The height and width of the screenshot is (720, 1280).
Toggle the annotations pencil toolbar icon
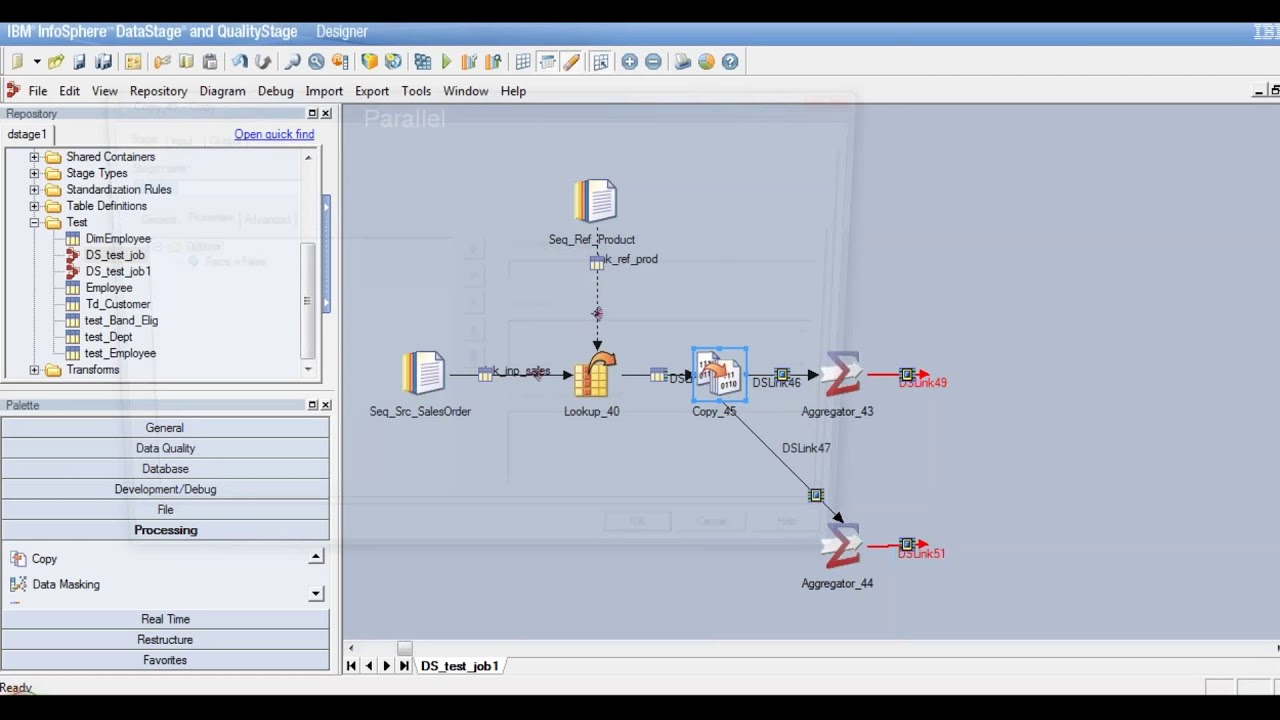[571, 62]
